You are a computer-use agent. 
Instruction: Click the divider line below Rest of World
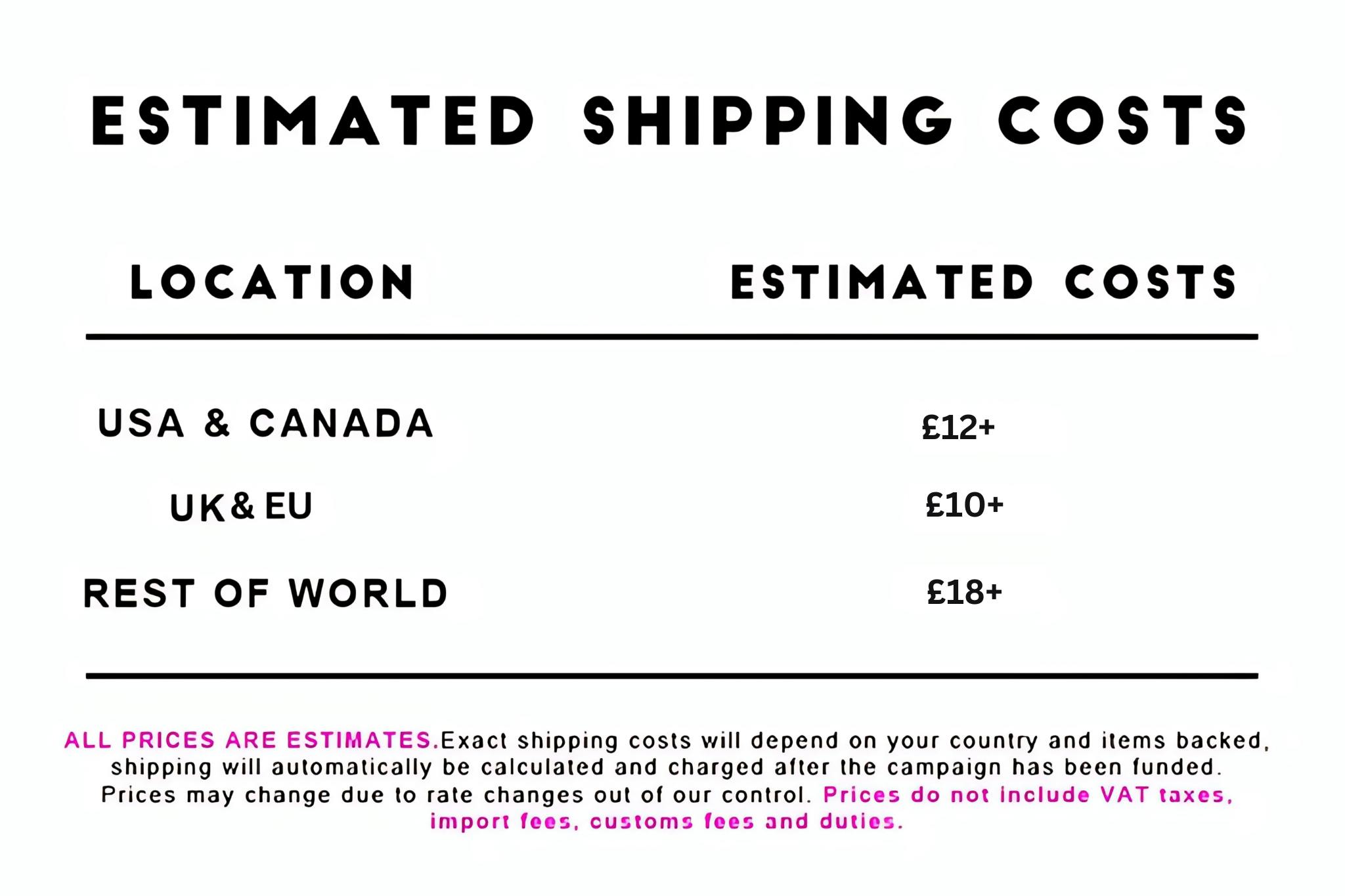671,675
